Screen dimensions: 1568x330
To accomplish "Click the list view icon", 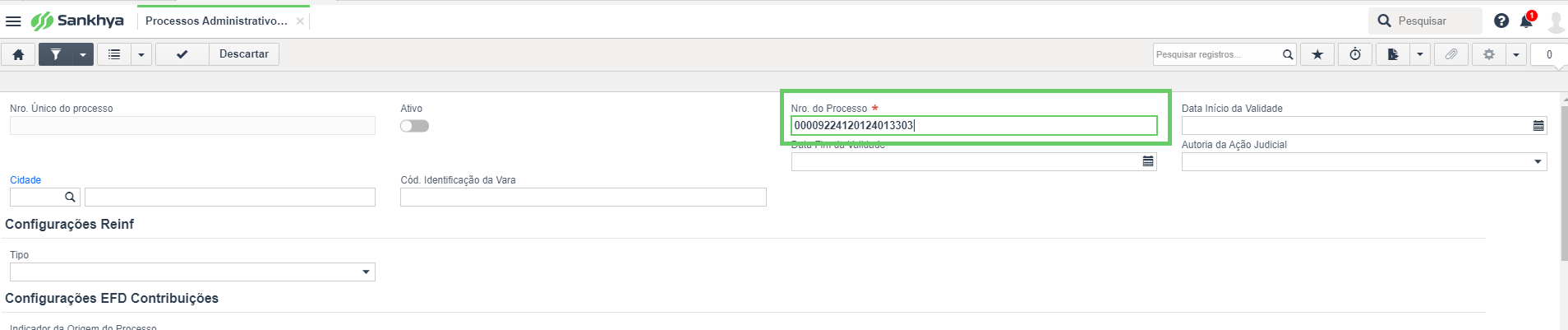I will [114, 54].
